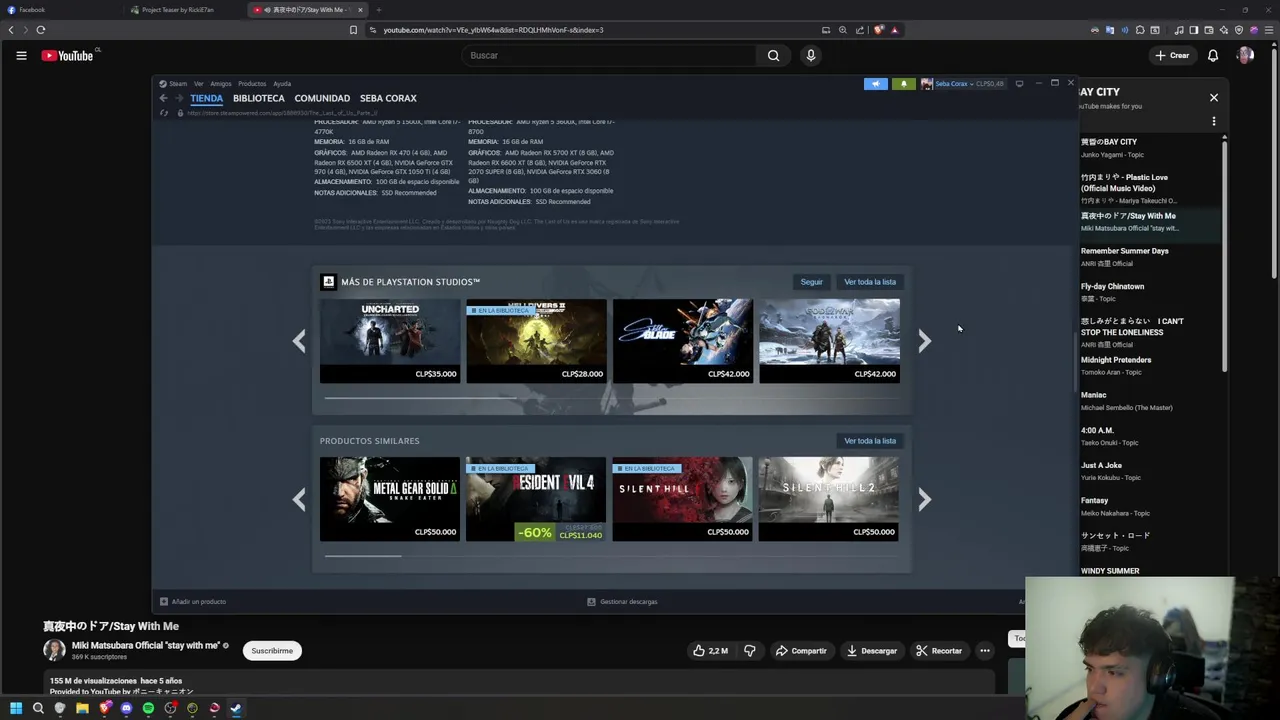Click Steam back navigation arrow
This screenshot has height=720, width=1280.
click(163, 98)
